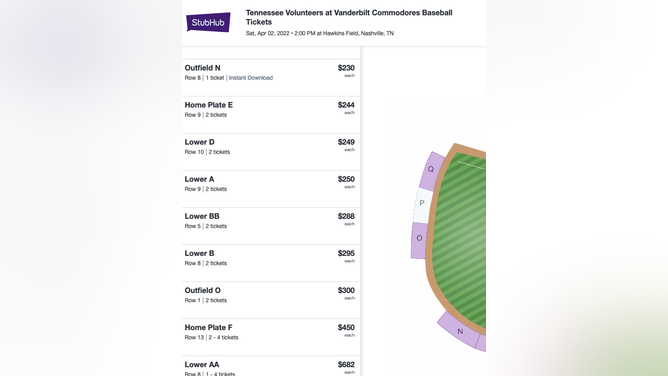Open the Lower AA $682 listing
This screenshot has width=668, height=376.
(271, 366)
